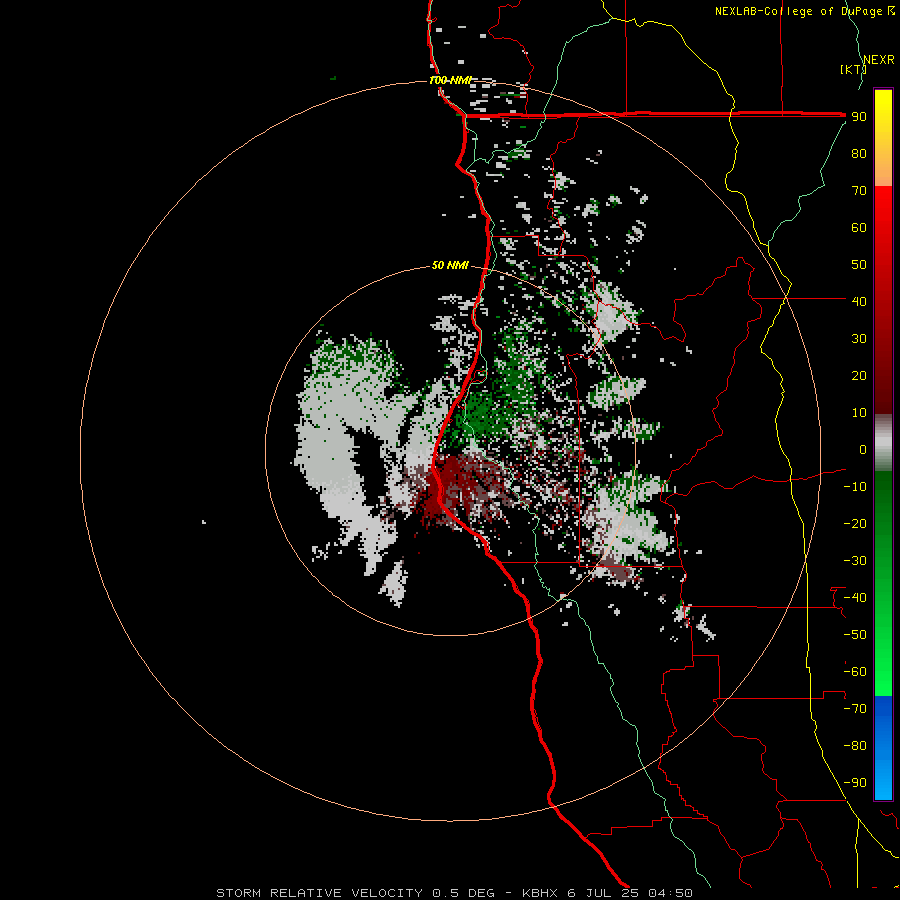This screenshot has height=900, width=900.
Task: Click the KBHX station identifier in the caption
Action: (x=540, y=893)
